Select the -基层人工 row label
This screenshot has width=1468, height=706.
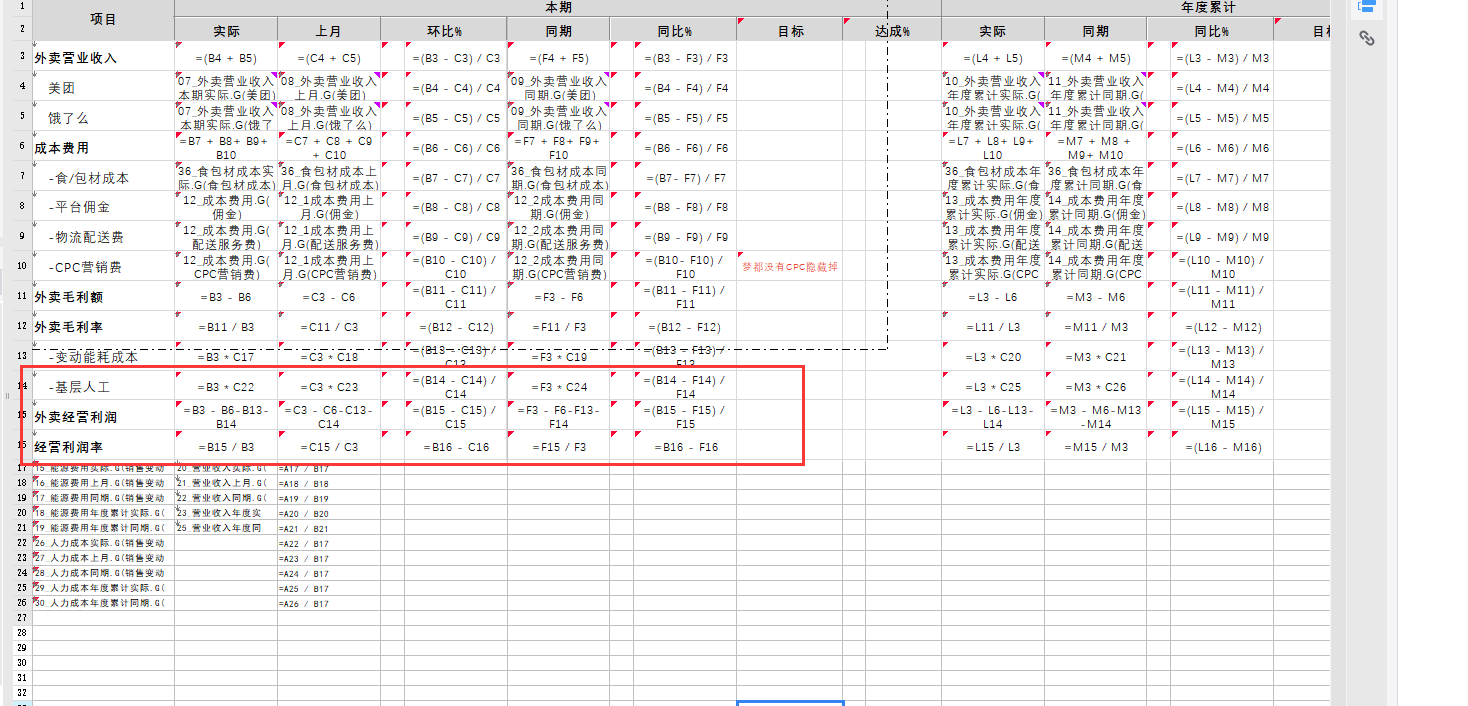click(104, 386)
